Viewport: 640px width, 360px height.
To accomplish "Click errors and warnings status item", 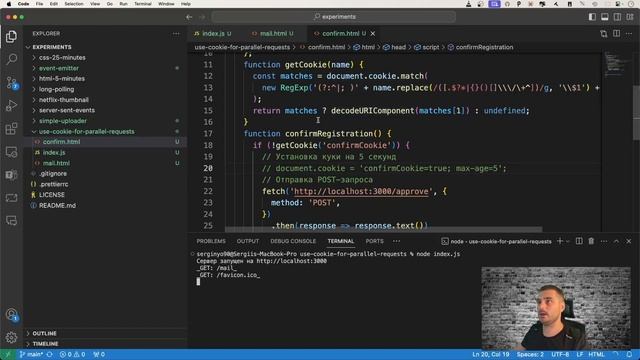I will pyautogui.click(x=72, y=354).
